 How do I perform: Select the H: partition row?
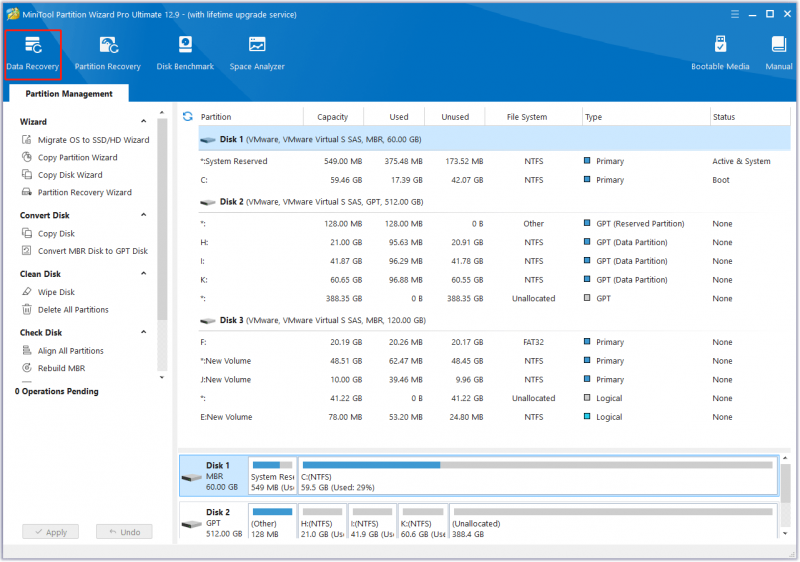494,242
